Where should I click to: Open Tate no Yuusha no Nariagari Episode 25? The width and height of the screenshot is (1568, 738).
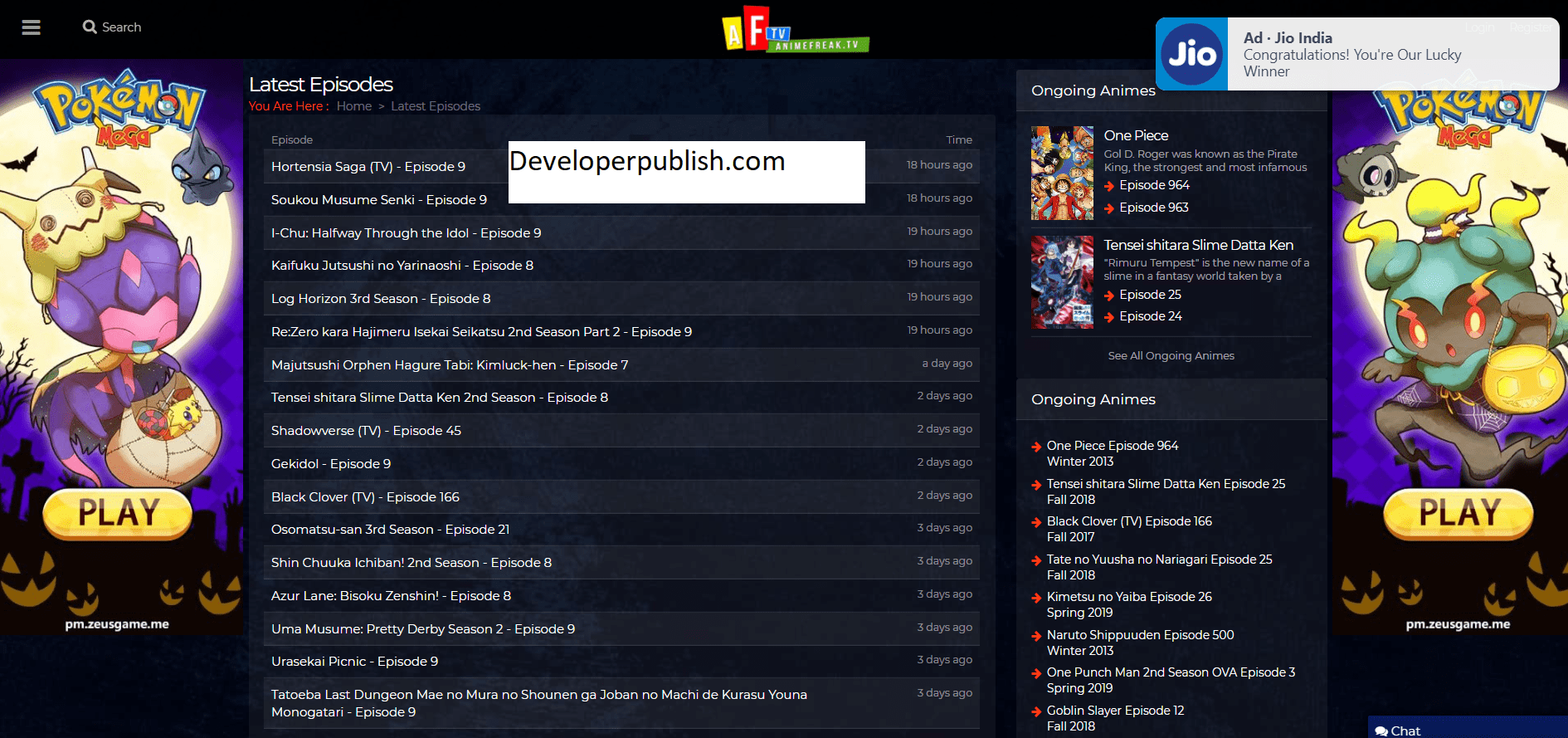click(1159, 567)
